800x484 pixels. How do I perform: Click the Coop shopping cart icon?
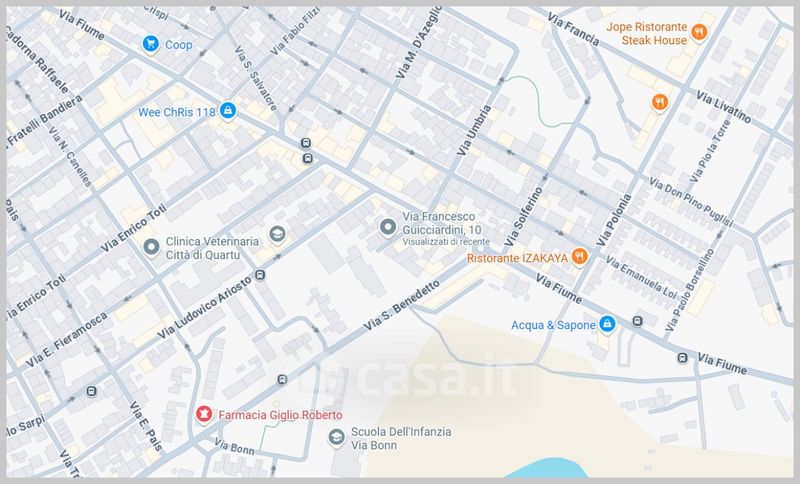[x=151, y=44]
